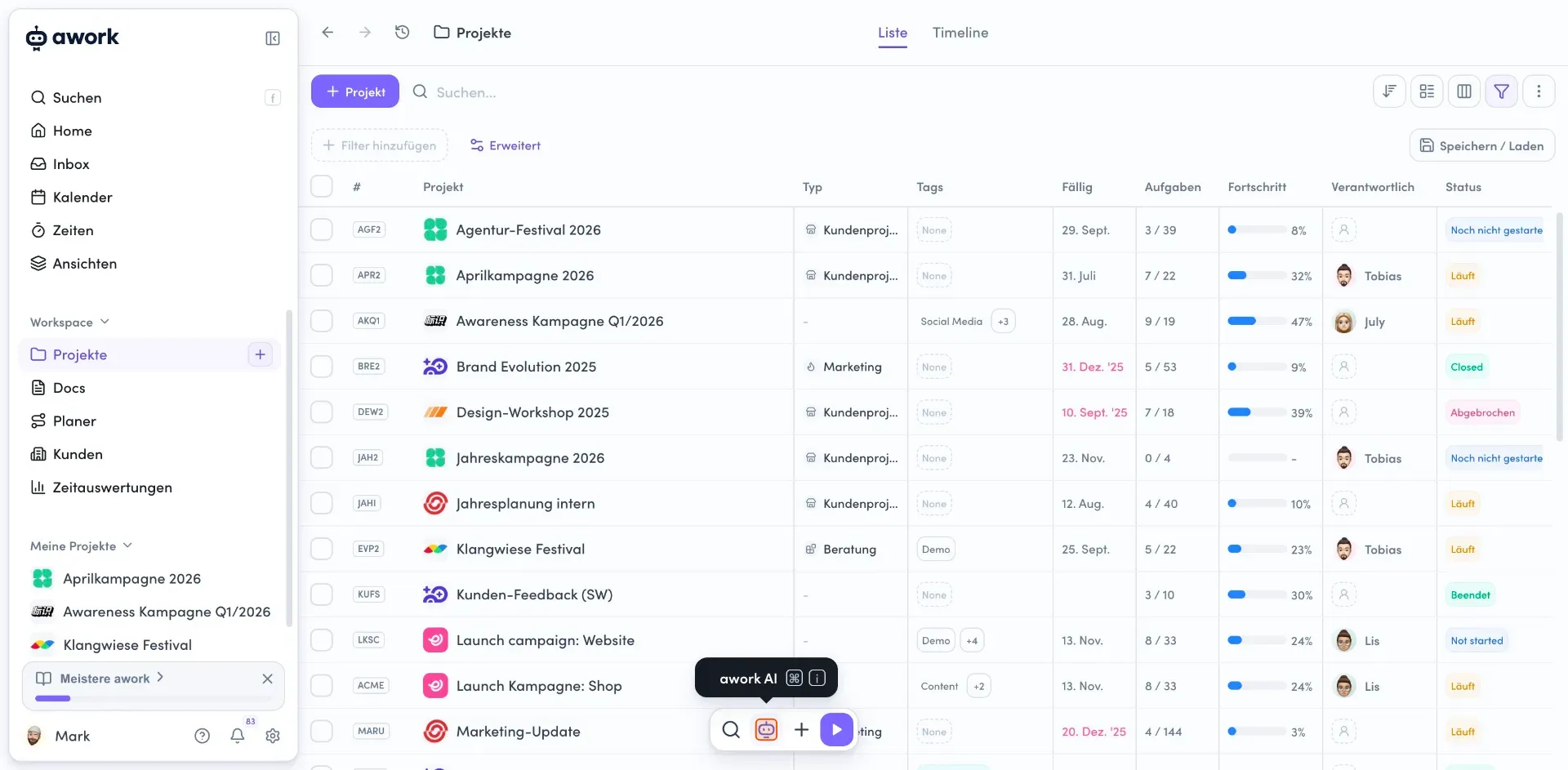Screen dimensions: 1568x770
Task: Tick the Jahreskampagne 2026 checkbox
Action: point(322,458)
